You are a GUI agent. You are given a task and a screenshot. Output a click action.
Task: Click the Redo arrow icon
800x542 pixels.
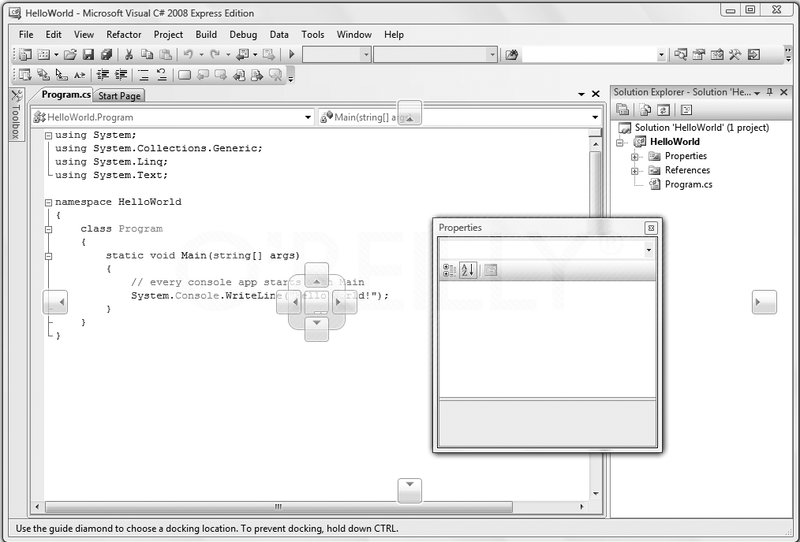click(215, 54)
